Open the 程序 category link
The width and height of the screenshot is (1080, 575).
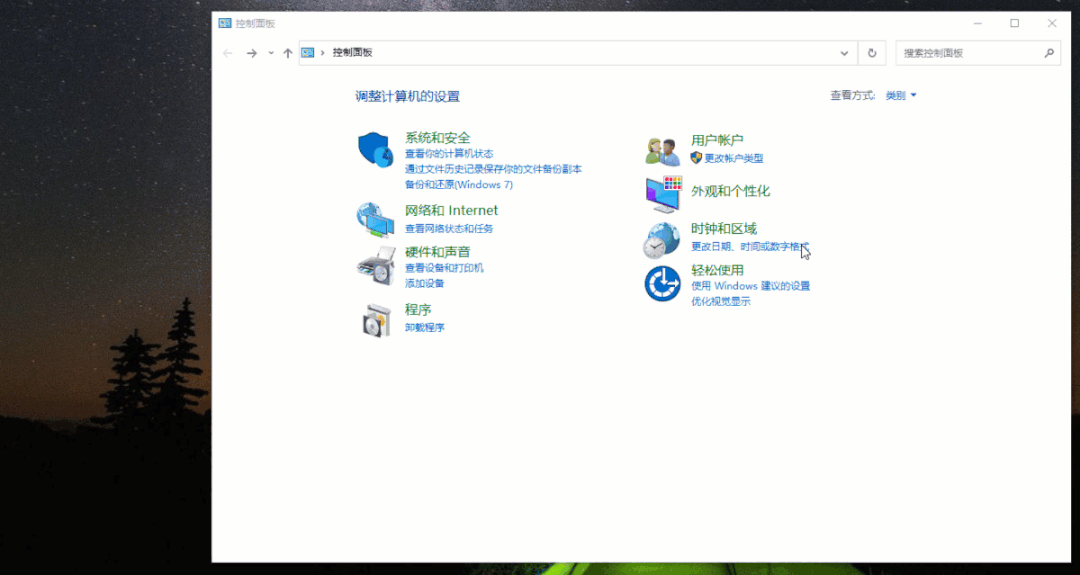418,310
